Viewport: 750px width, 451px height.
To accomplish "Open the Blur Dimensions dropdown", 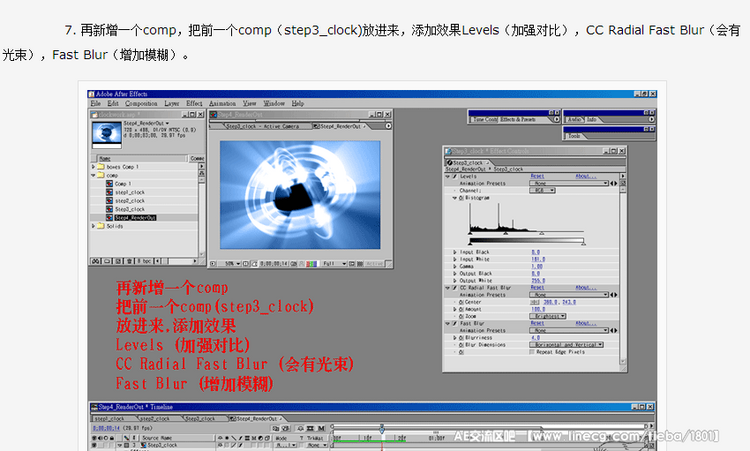I will click(566, 345).
